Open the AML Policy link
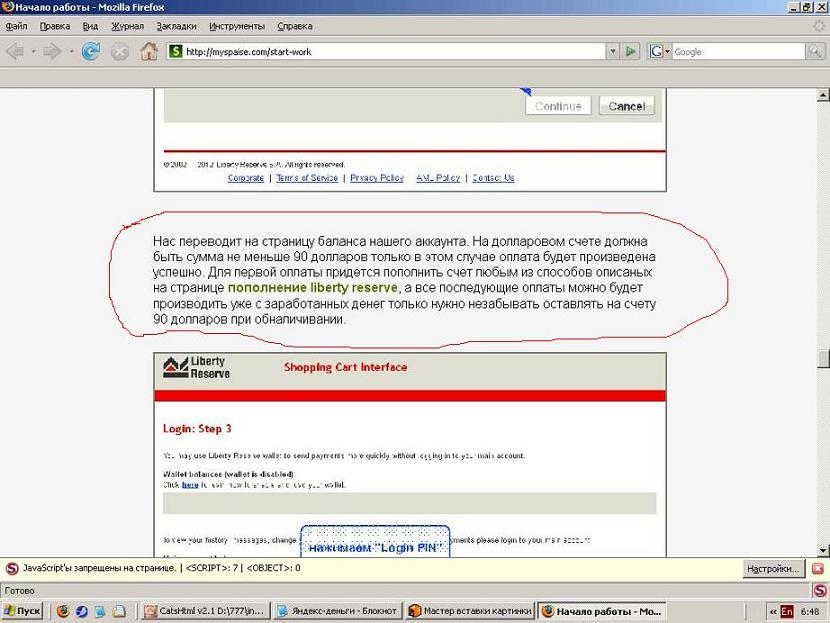The image size is (830, 623). [438, 178]
